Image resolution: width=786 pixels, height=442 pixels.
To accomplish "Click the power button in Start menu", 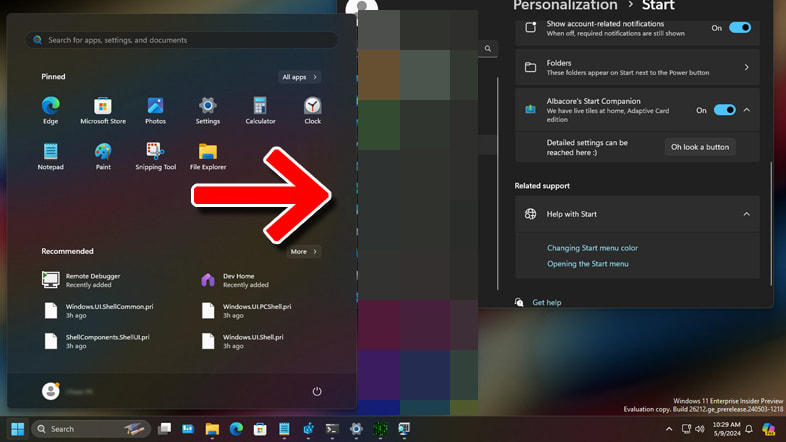I will pyautogui.click(x=317, y=391).
